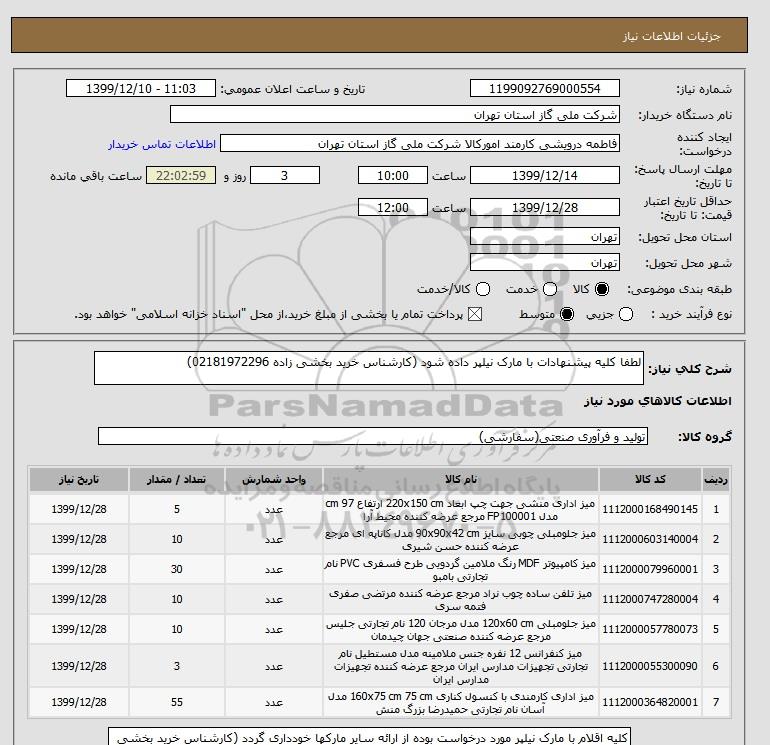Click quantity 3 in row 6
Screen dimensions: 770x745
click(x=177, y=666)
